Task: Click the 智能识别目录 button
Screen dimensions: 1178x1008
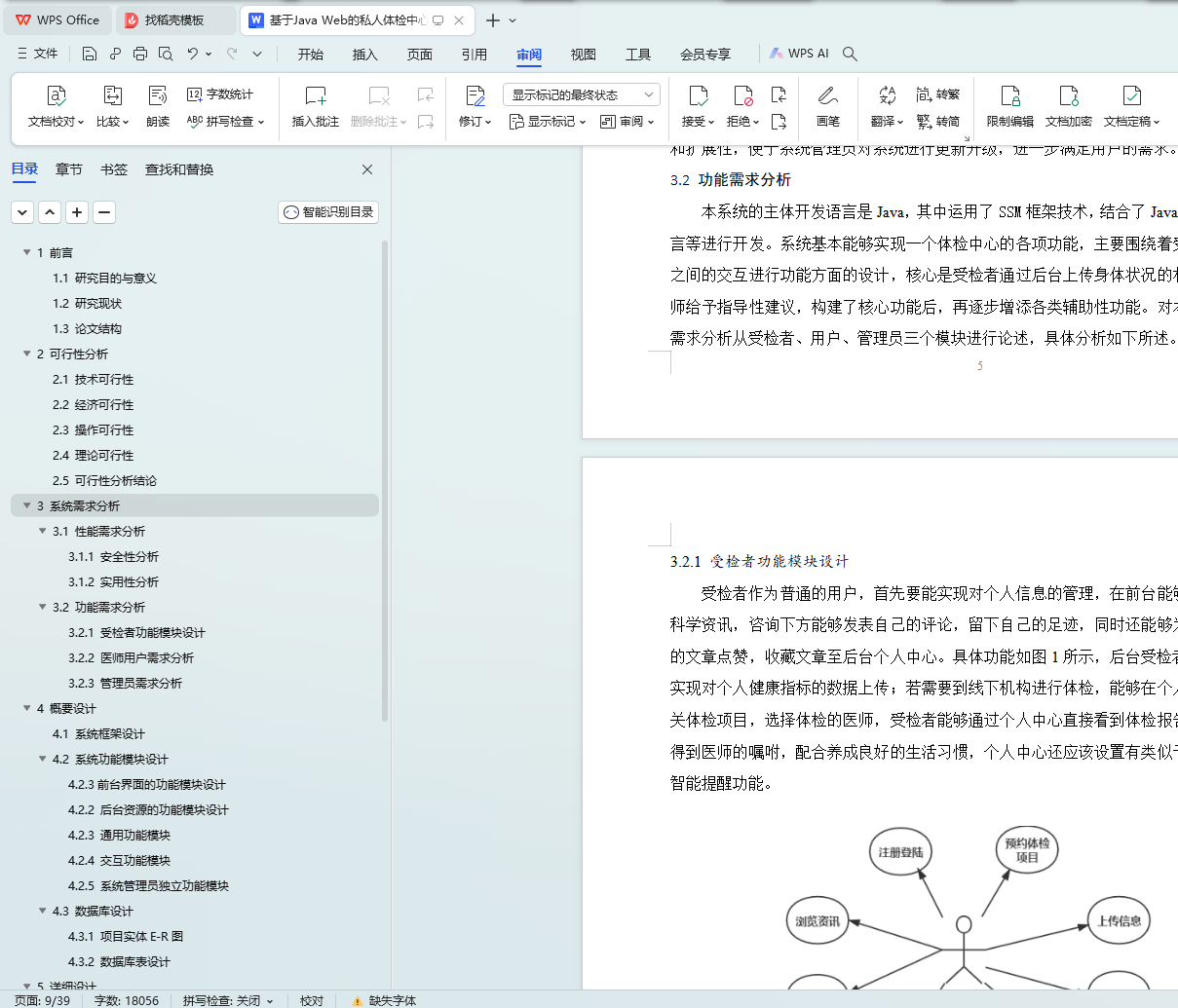Action: pyautogui.click(x=328, y=211)
